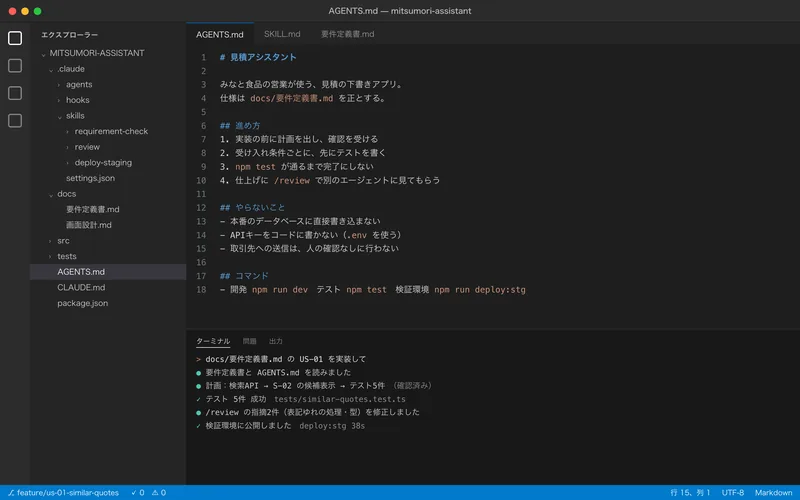Click the UTF-8 encoding indicator
800x500 pixels.
733,493
